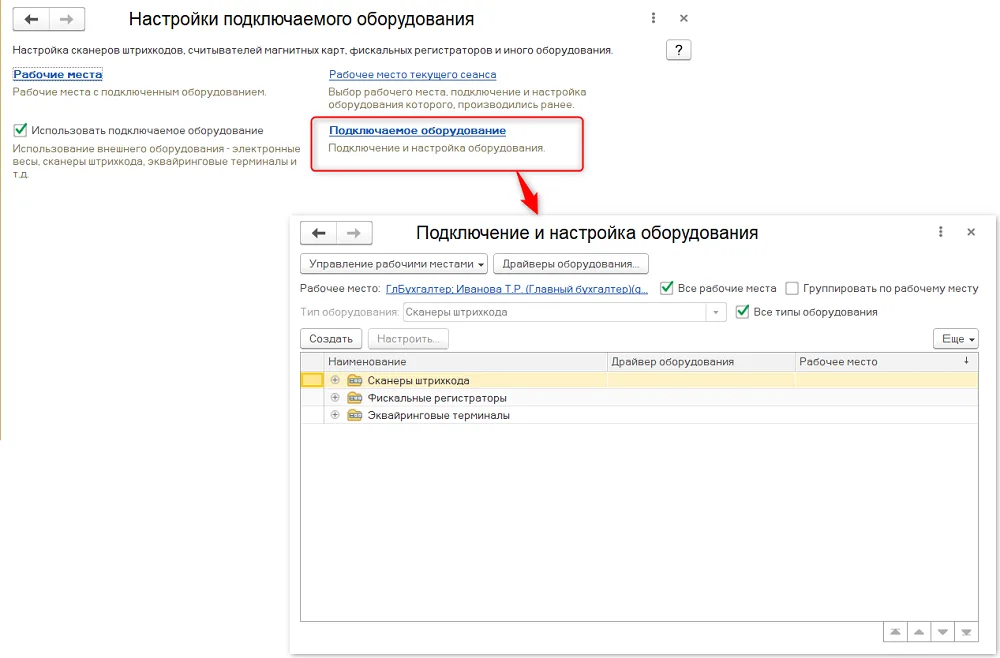
Task: Select the Сканеры штрихкода row
Action: point(639,380)
